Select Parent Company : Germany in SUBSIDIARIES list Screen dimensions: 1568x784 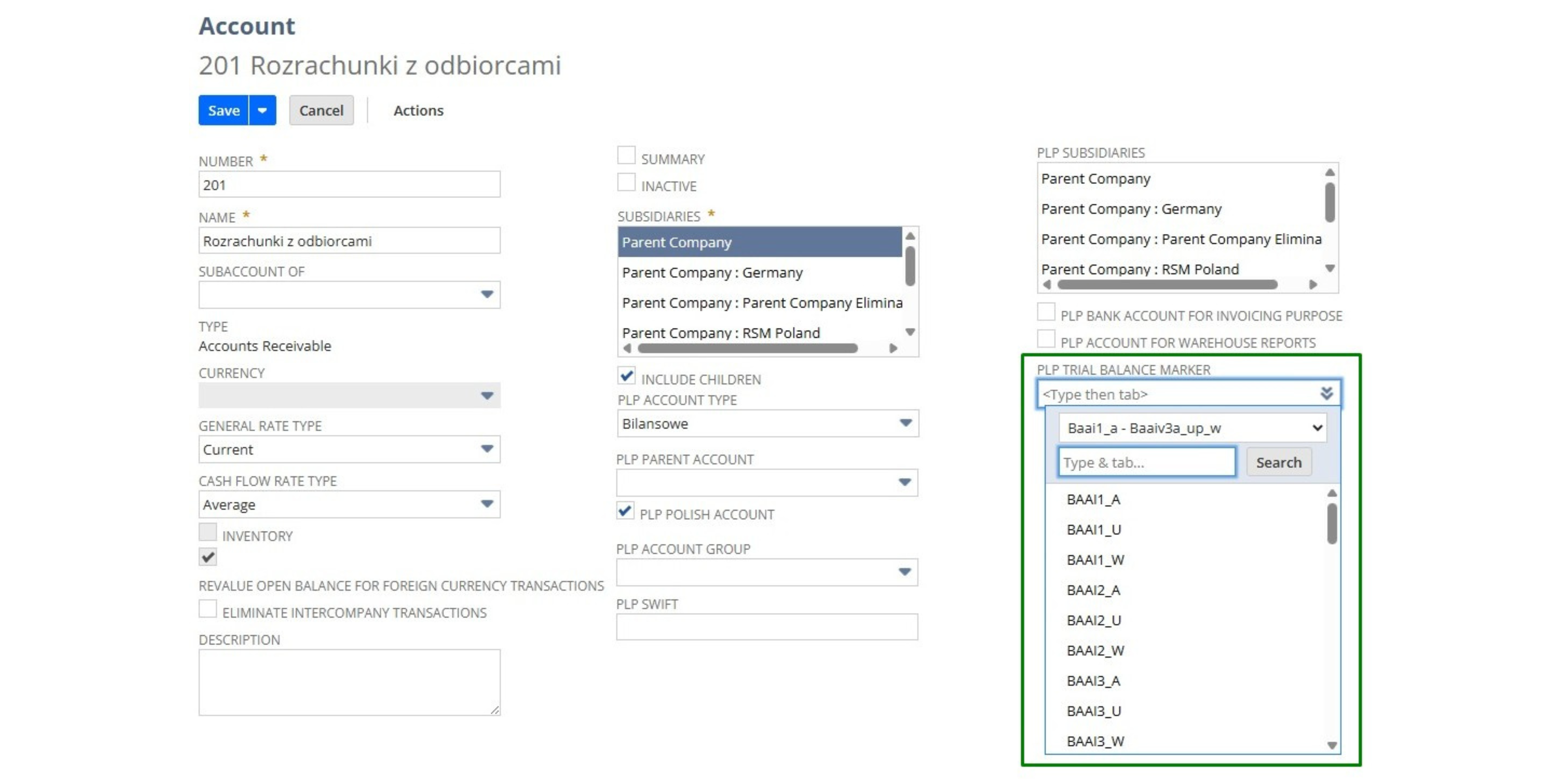pos(712,273)
